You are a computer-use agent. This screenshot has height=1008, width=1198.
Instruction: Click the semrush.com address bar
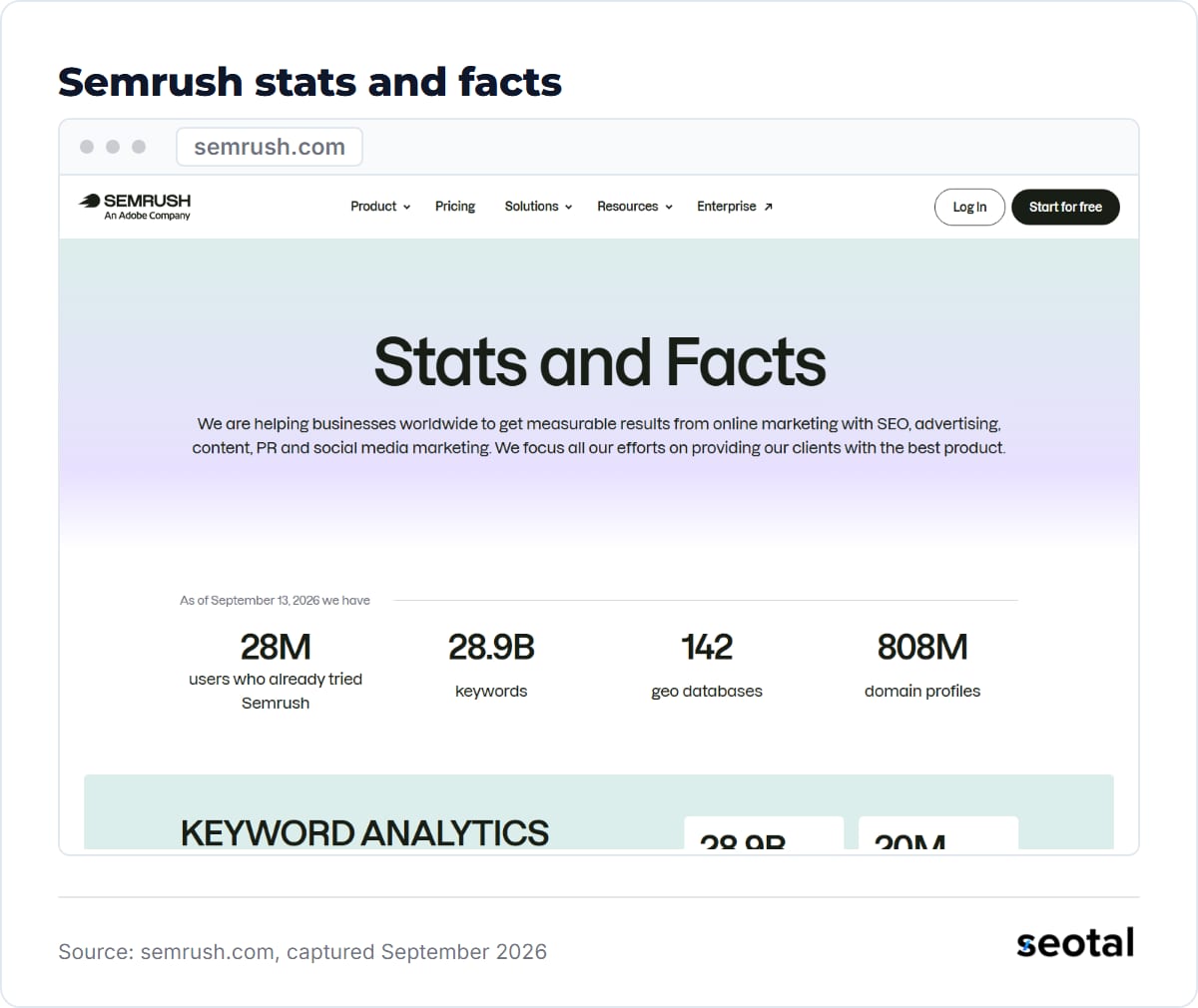tap(270, 147)
